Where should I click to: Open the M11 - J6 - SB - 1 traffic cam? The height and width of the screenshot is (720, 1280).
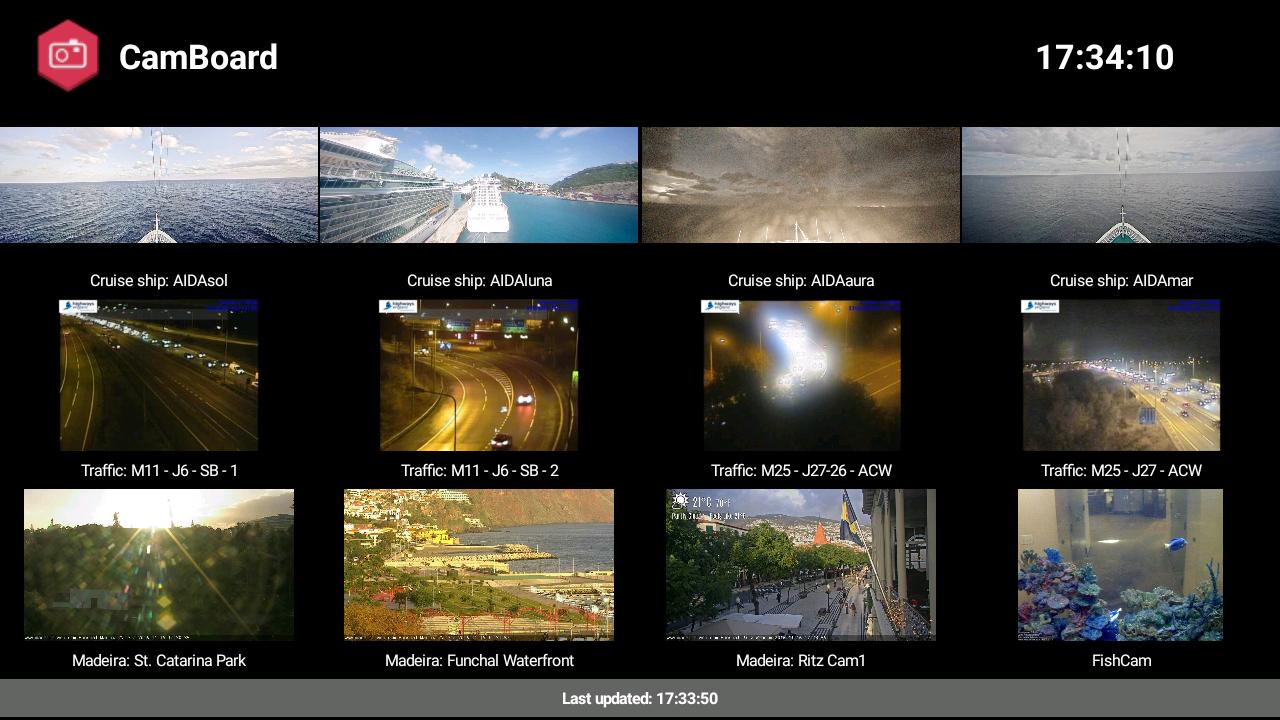[x=159, y=375]
